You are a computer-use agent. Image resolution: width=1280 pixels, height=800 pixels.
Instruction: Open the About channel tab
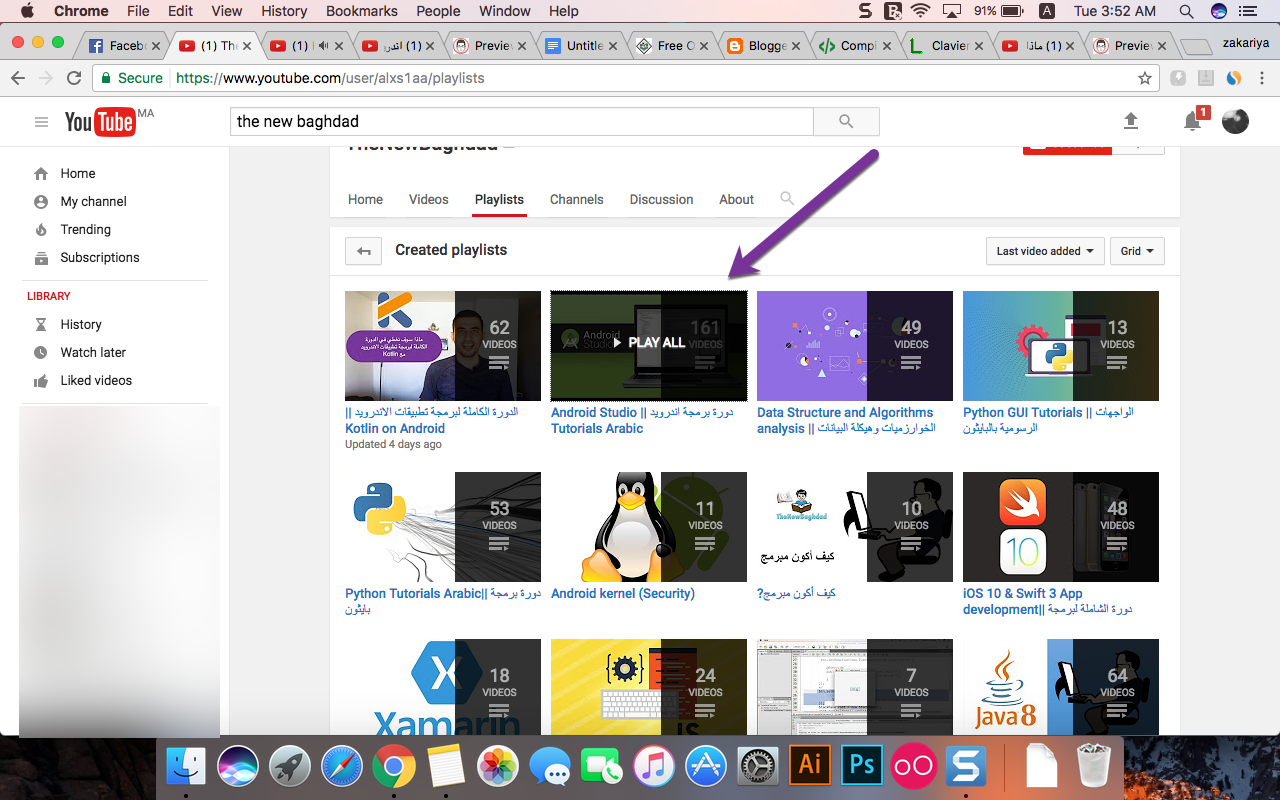coord(736,199)
